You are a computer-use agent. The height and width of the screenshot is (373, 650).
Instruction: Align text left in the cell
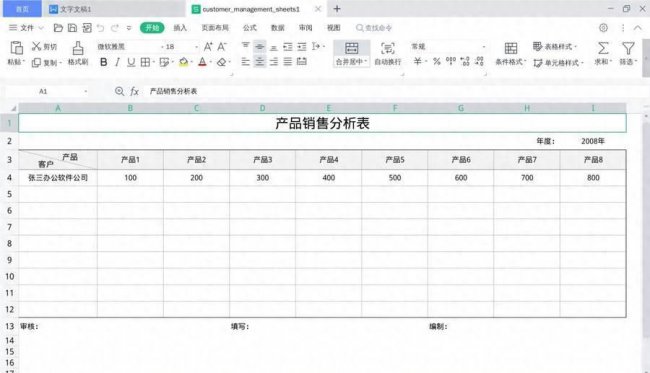point(245,62)
